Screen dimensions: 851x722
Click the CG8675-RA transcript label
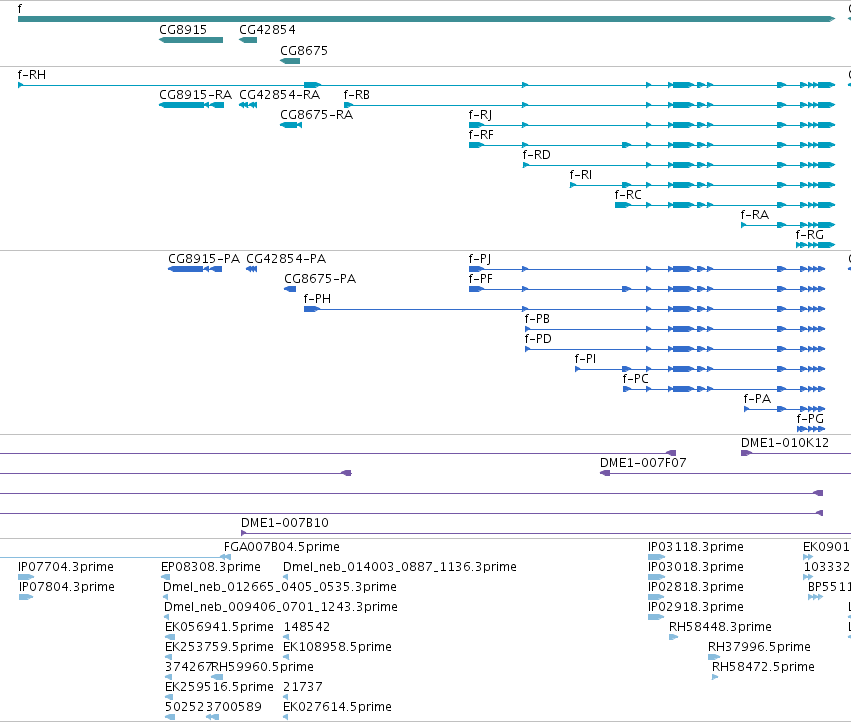(316, 115)
